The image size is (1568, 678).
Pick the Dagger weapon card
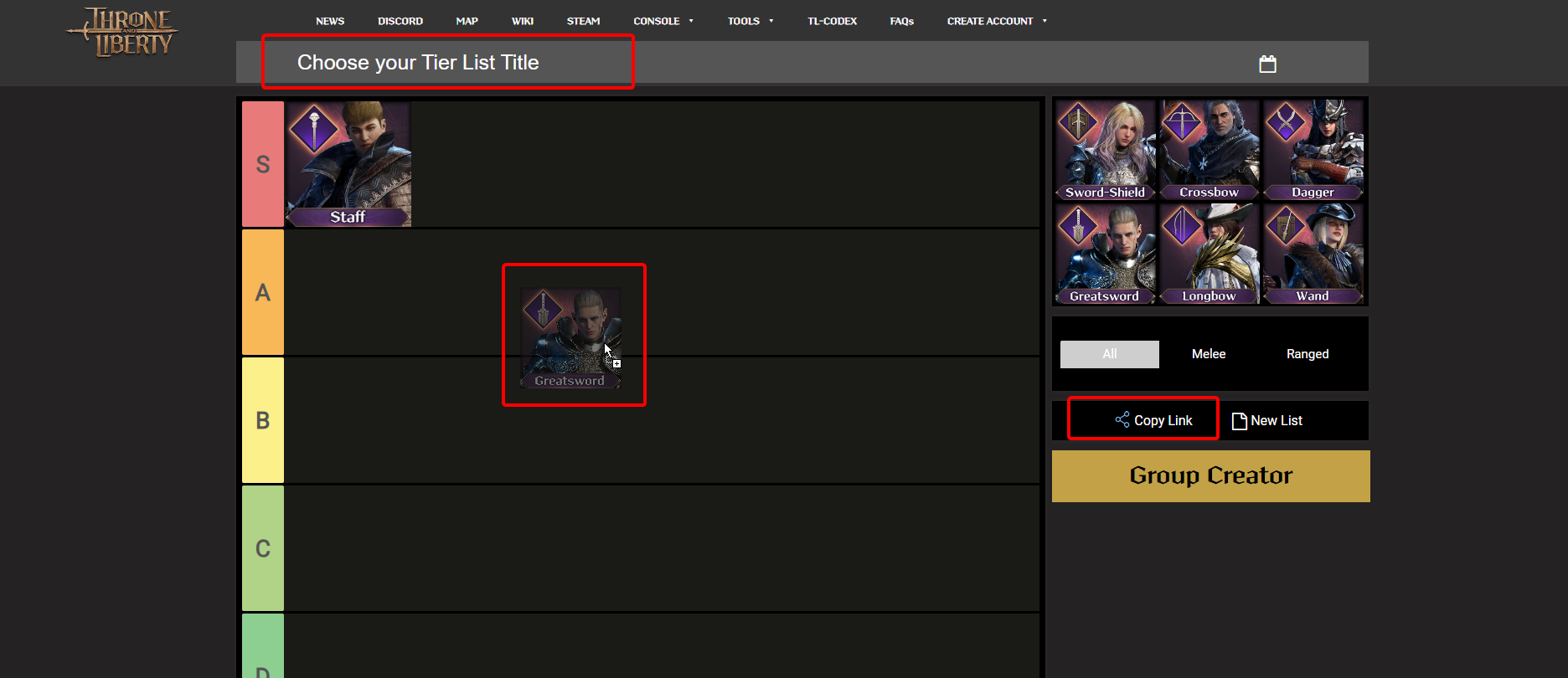pyautogui.click(x=1313, y=150)
